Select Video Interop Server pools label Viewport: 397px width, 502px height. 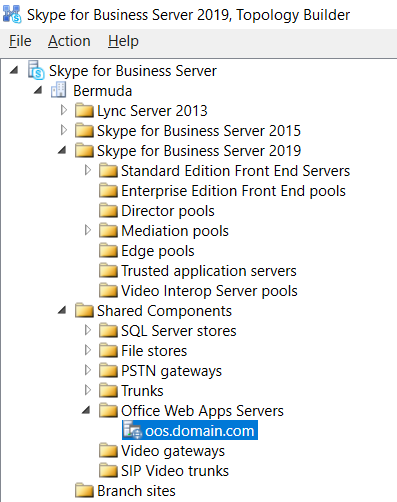point(209,291)
